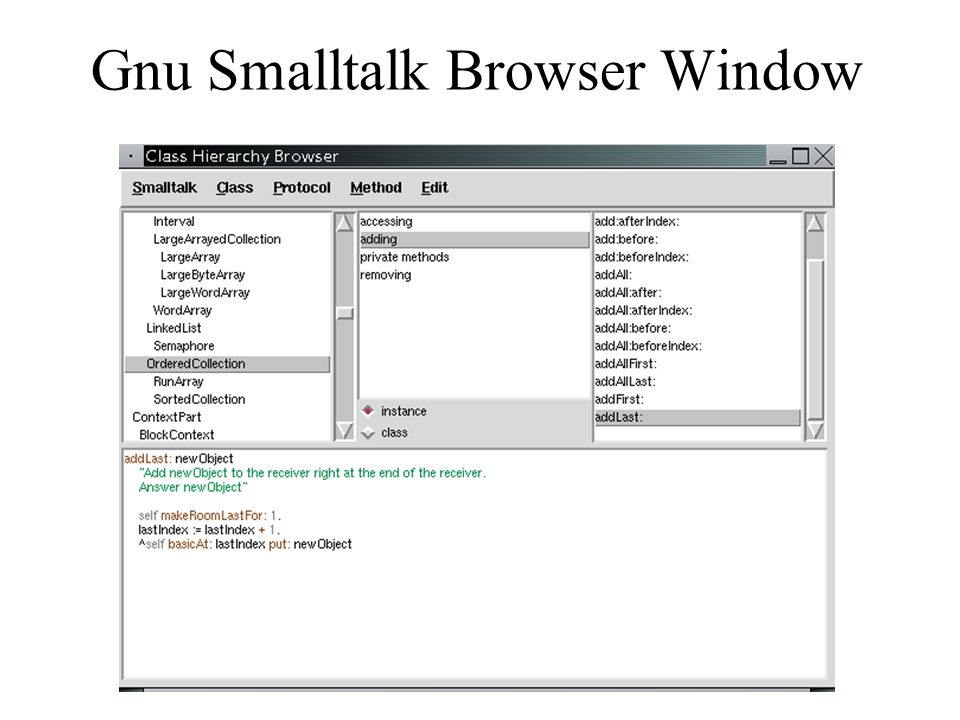Open the Method menu
Viewport: 960px width, 720px height.
tap(376, 187)
